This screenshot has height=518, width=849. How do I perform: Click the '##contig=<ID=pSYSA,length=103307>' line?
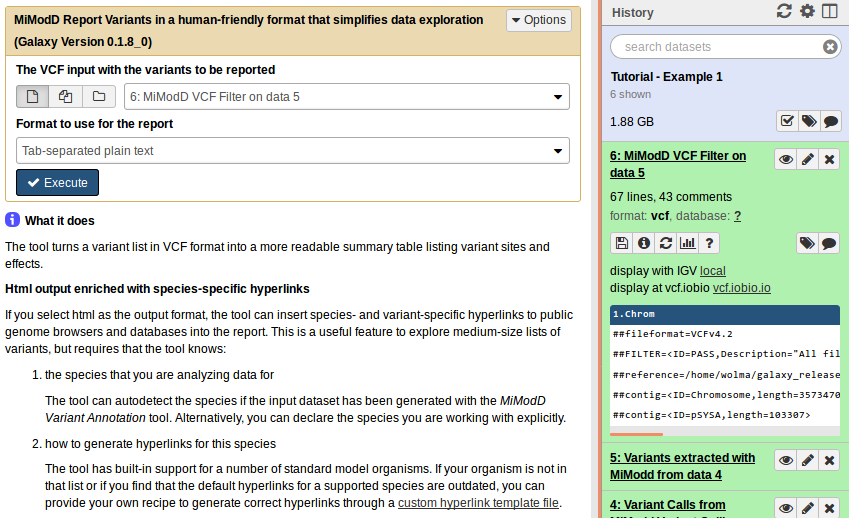(x=711, y=415)
